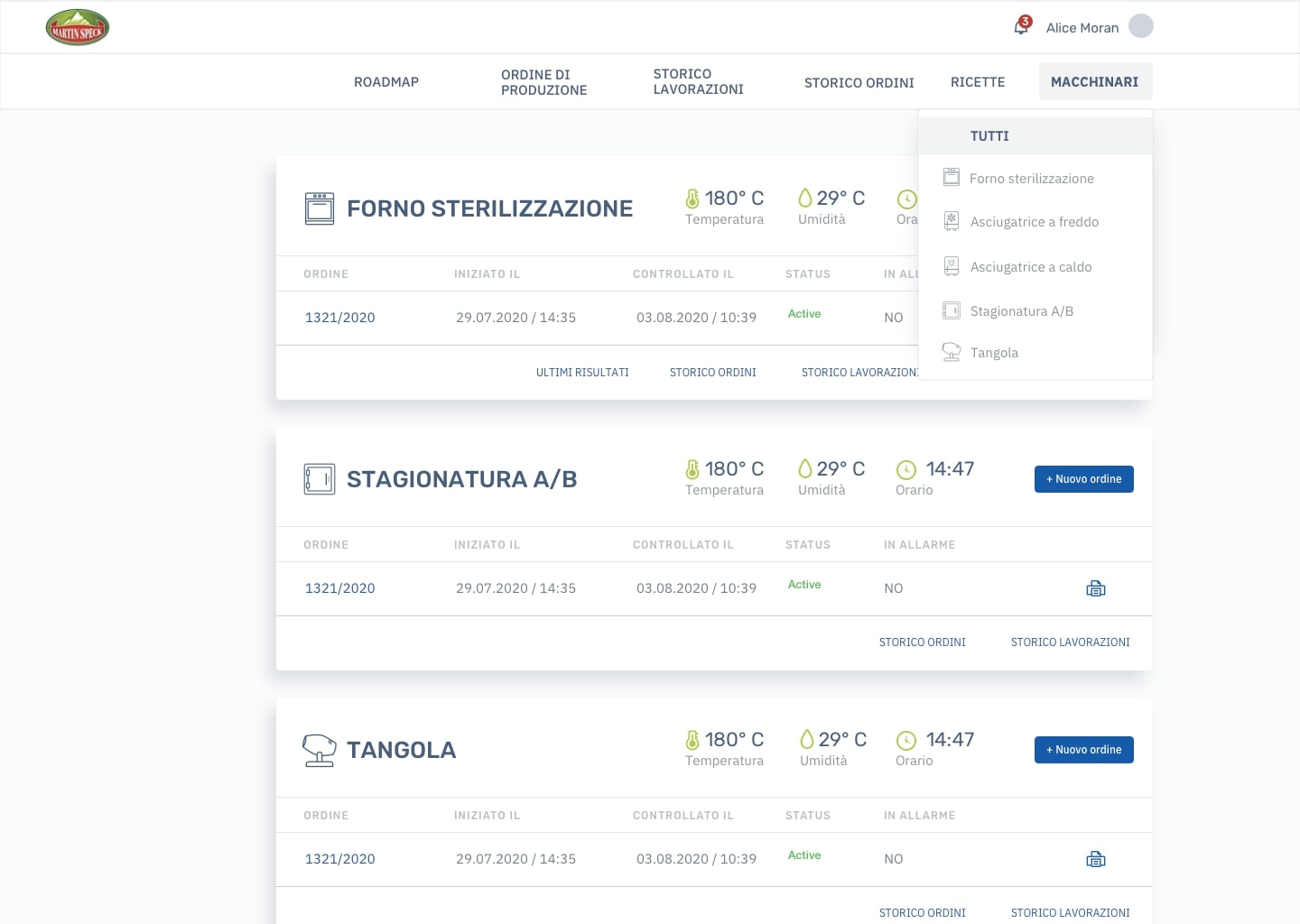1300x924 pixels.
Task: Select Tutti in the dropdown list
Action: tap(989, 136)
